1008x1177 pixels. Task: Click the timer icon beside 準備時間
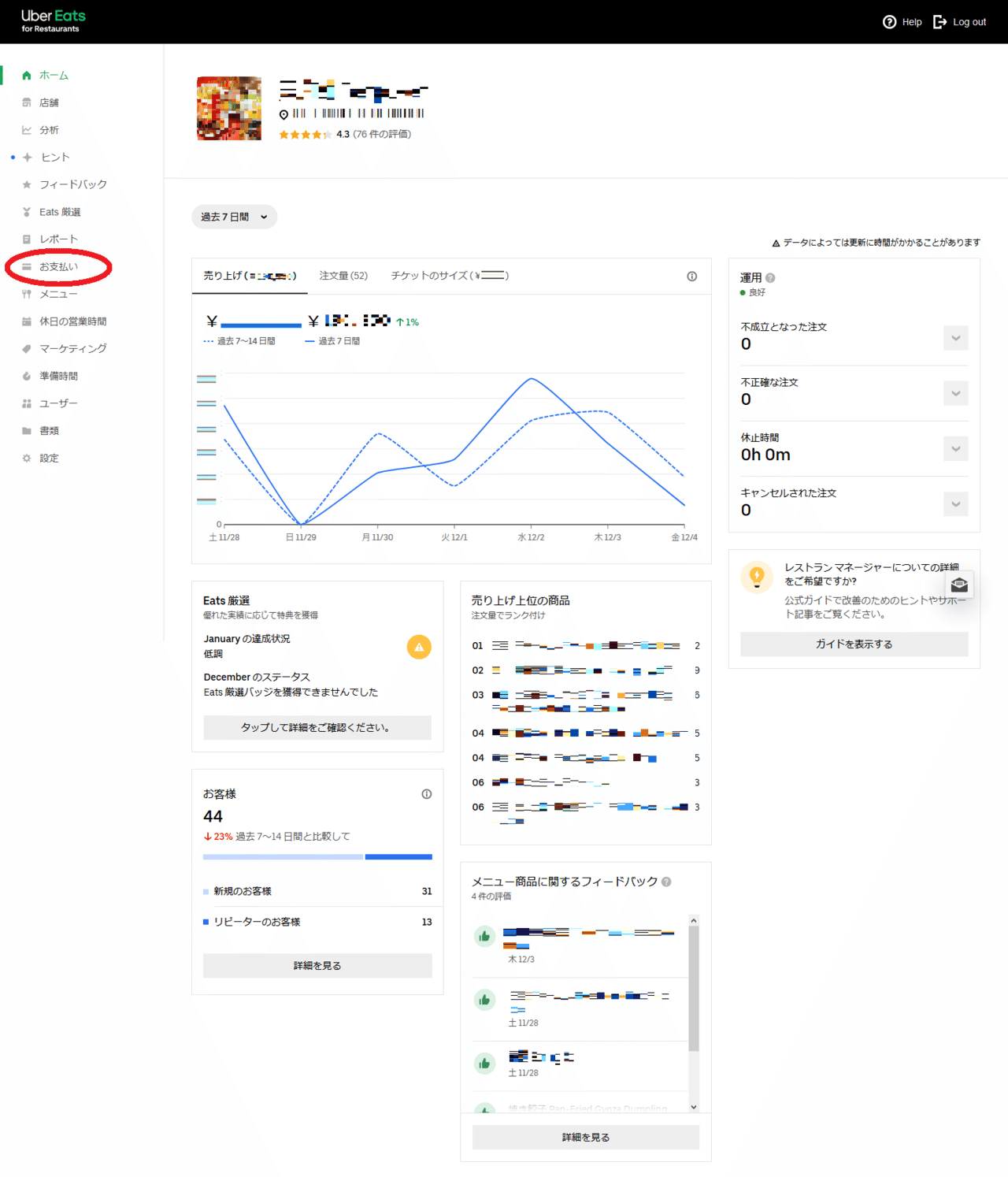click(27, 377)
